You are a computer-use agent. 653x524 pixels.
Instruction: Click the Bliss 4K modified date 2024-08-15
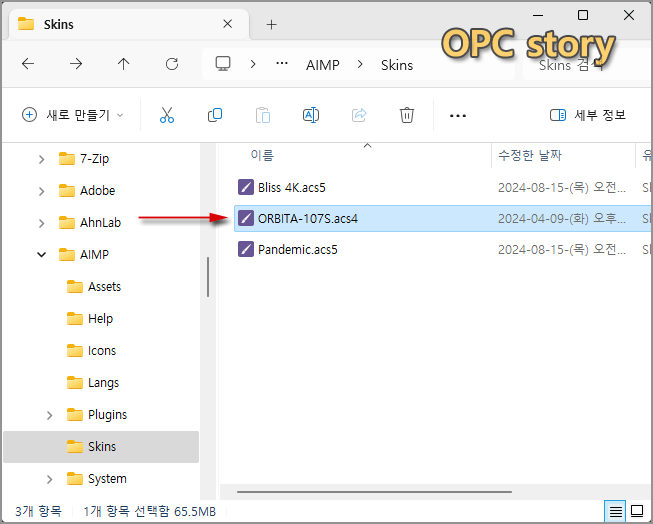[562, 187]
